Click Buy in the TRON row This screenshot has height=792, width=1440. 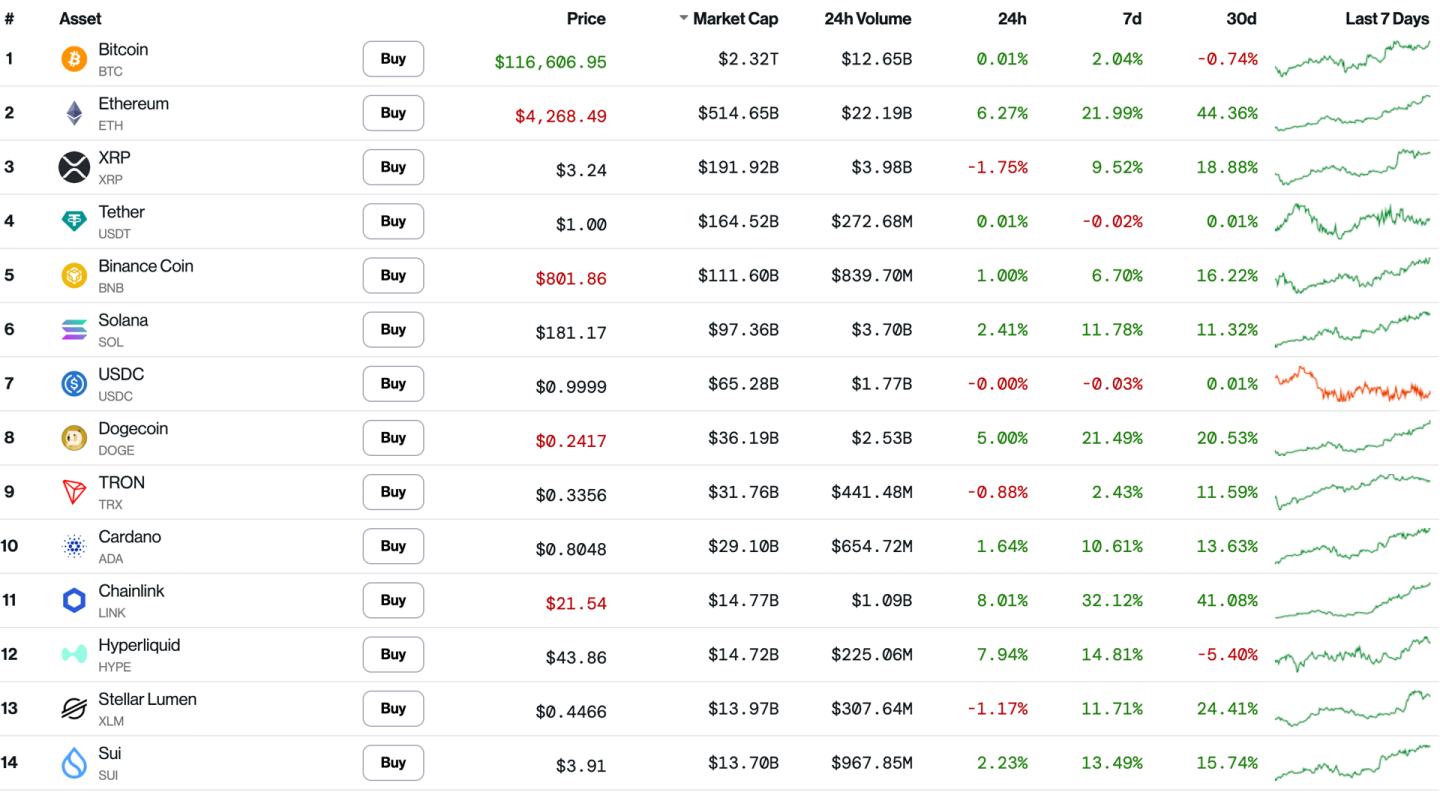393,492
